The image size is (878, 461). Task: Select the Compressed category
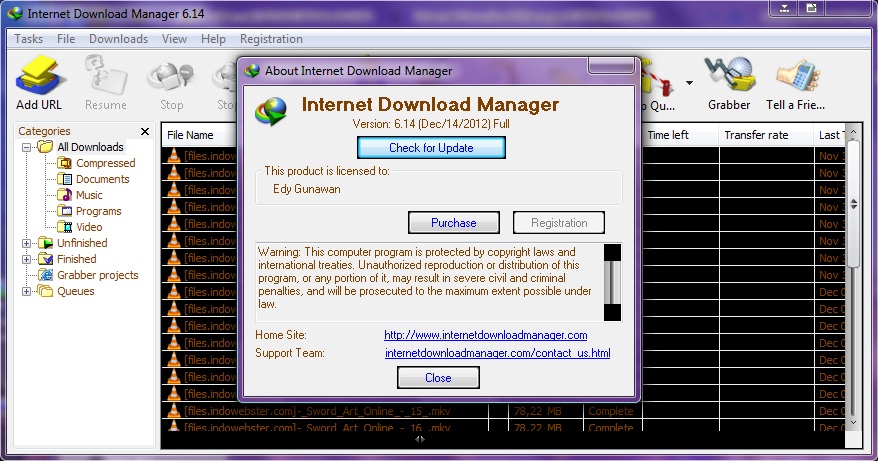(x=106, y=163)
